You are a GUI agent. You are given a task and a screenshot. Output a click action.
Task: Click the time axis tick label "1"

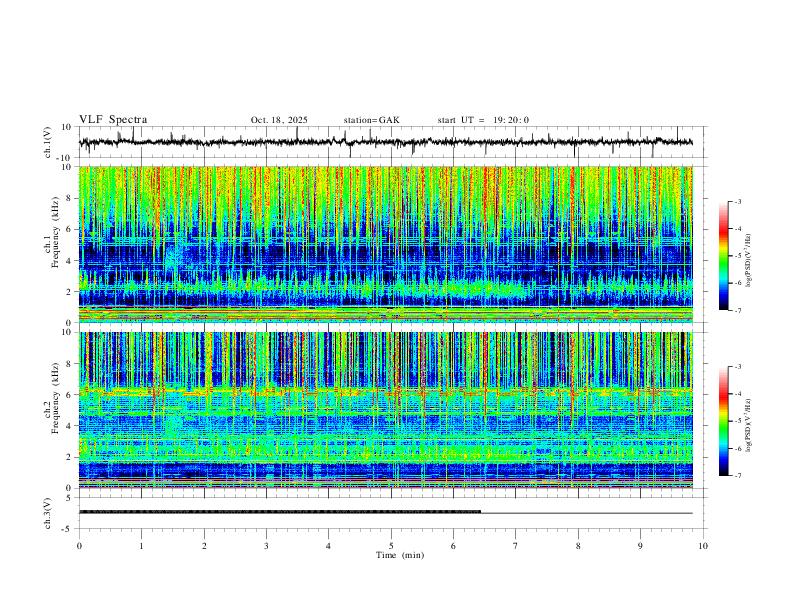pyautogui.click(x=141, y=546)
